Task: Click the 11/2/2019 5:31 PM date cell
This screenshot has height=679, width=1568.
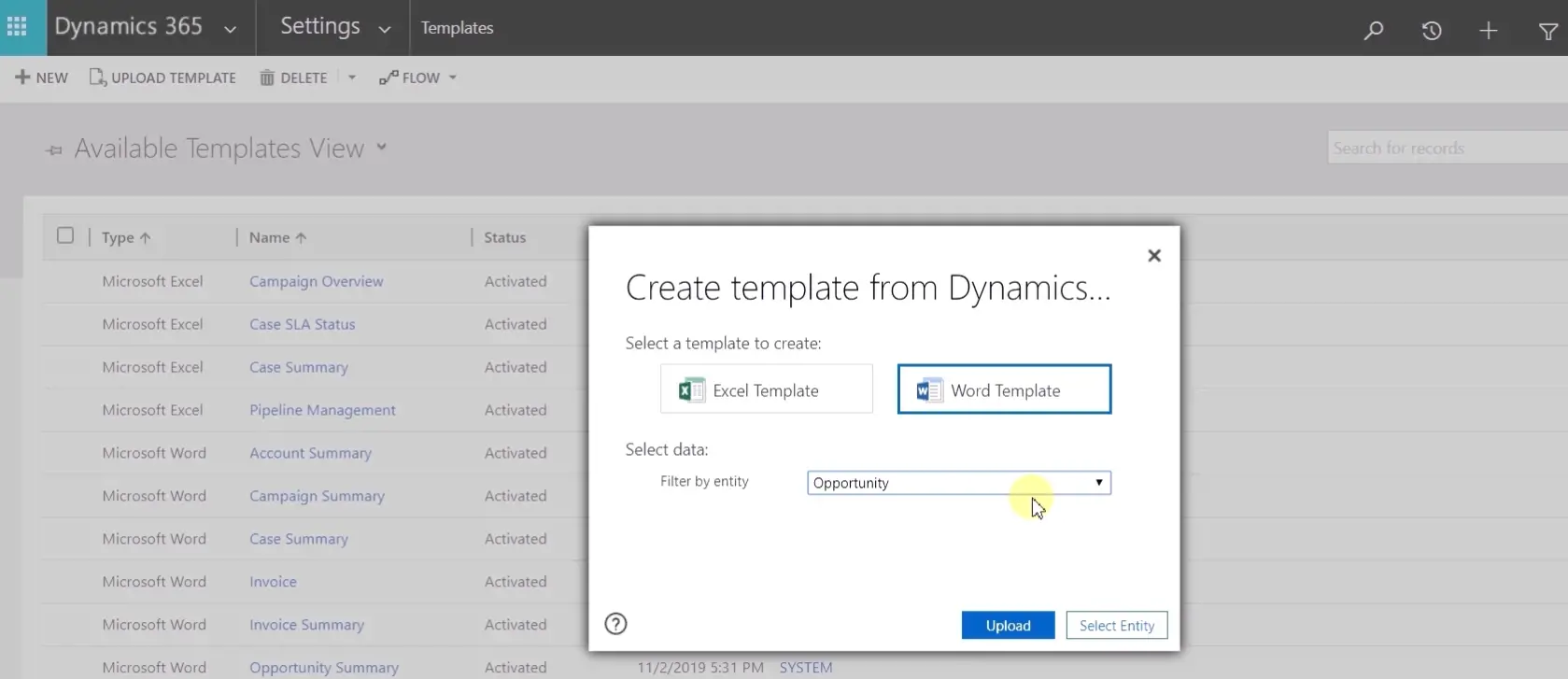Action: point(700,668)
